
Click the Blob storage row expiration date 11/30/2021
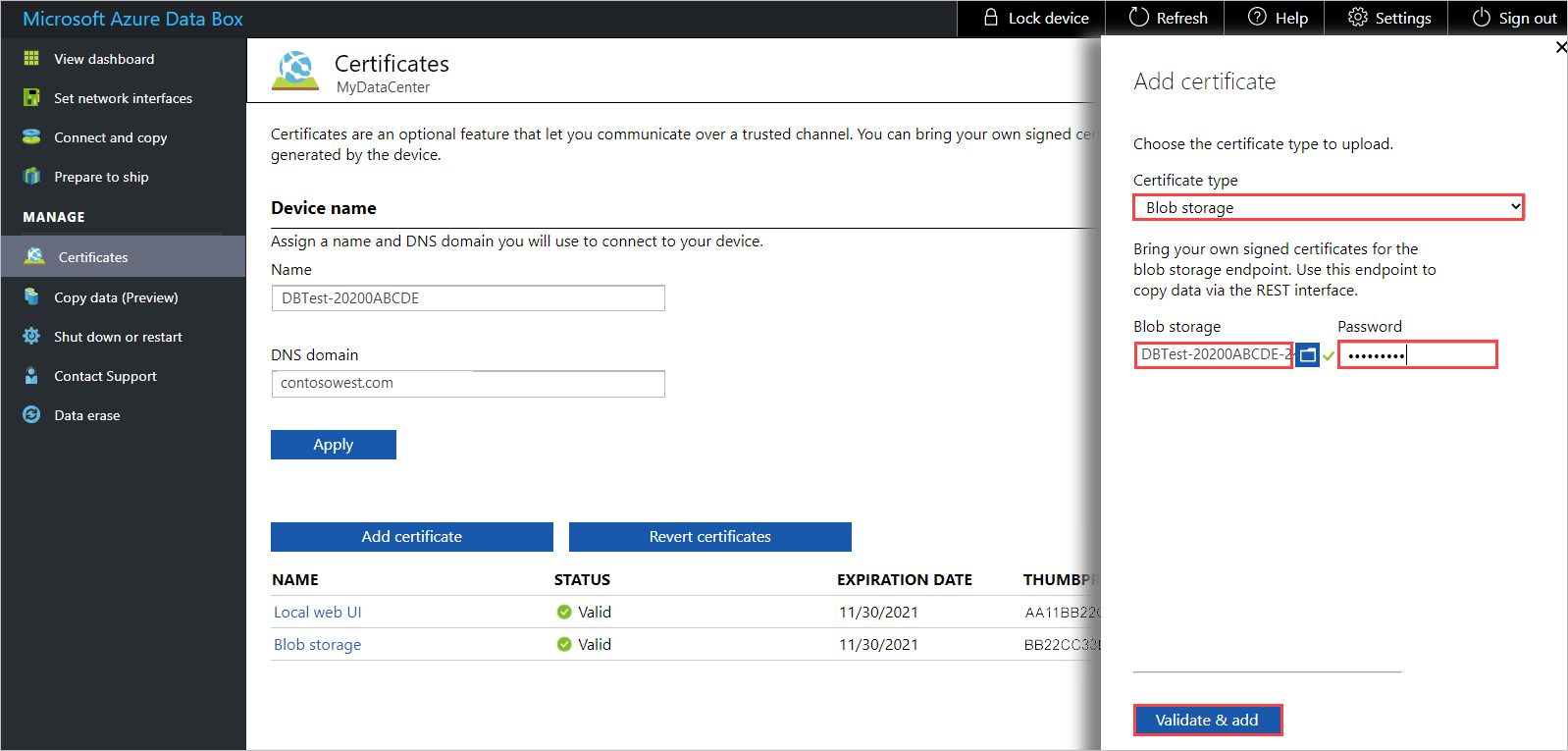coord(878,644)
